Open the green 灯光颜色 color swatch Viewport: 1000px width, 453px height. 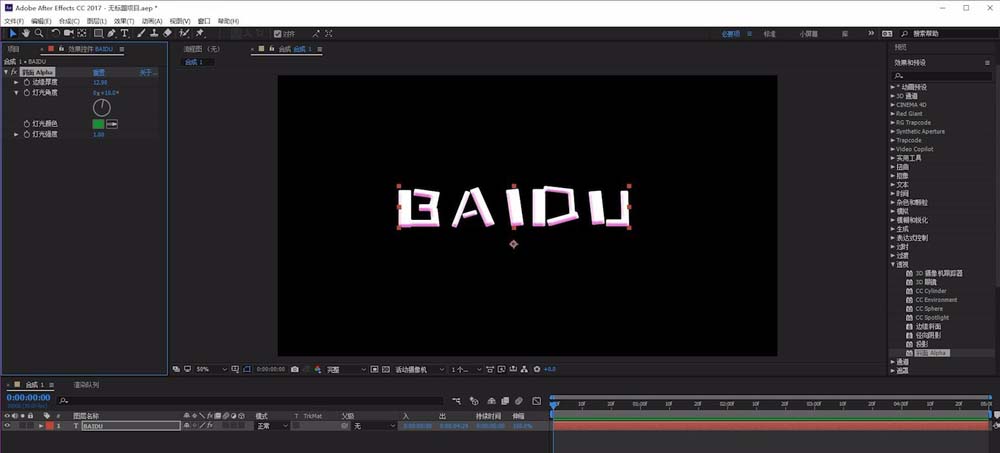tap(98, 124)
